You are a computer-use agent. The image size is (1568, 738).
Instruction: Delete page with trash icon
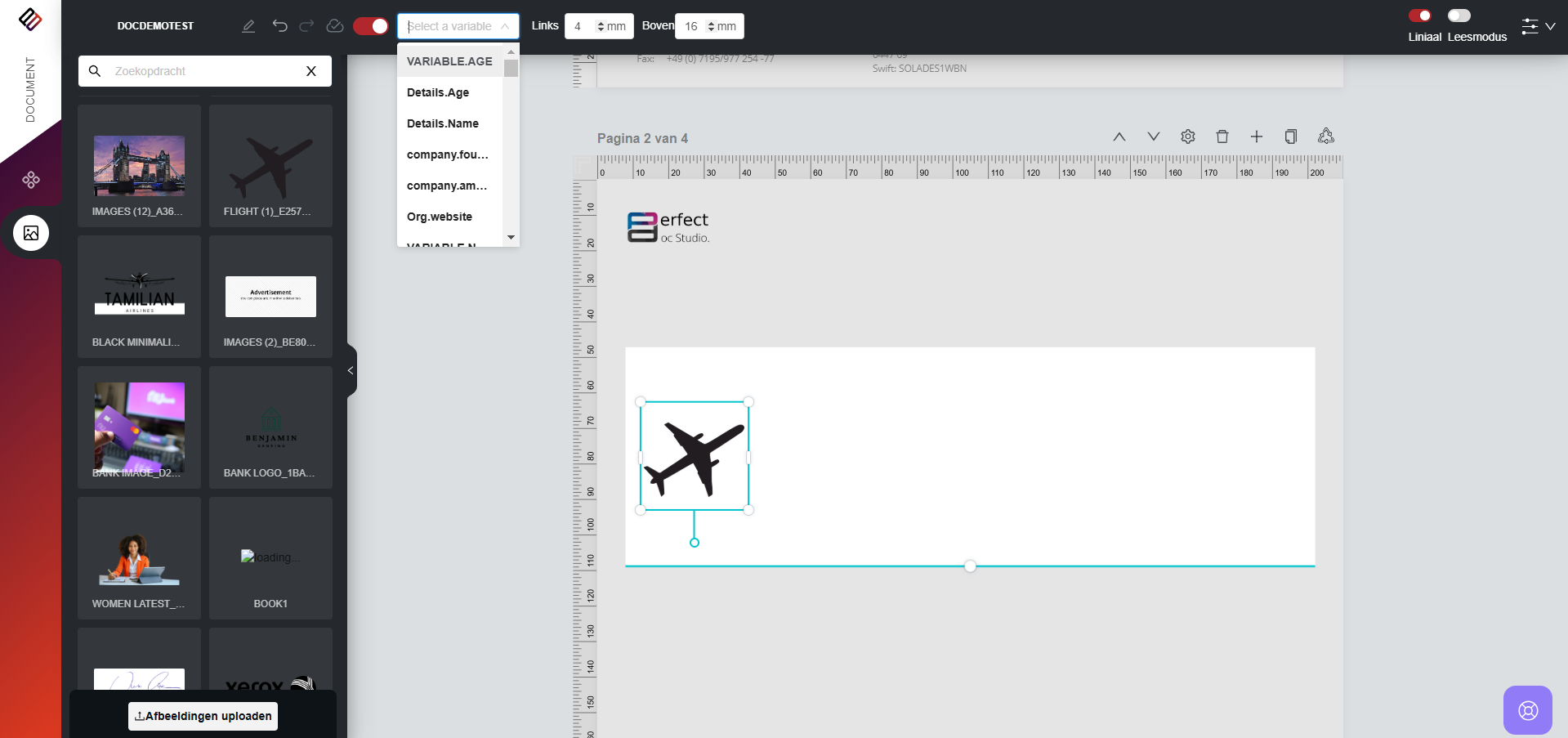[x=1222, y=136]
